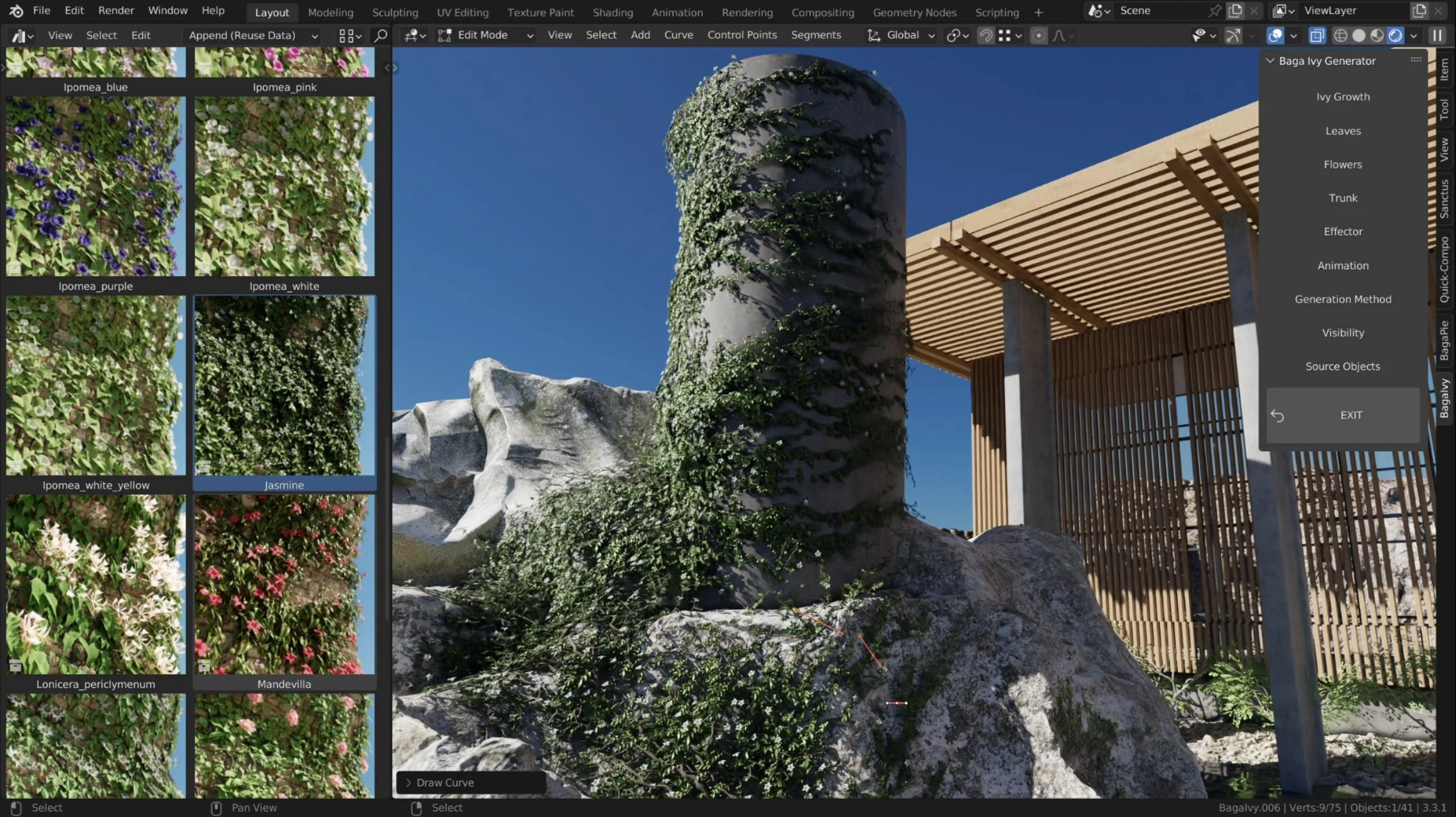Toggle viewport gizmos icon
Image resolution: width=1456 pixels, height=817 pixels.
coord(1232,36)
